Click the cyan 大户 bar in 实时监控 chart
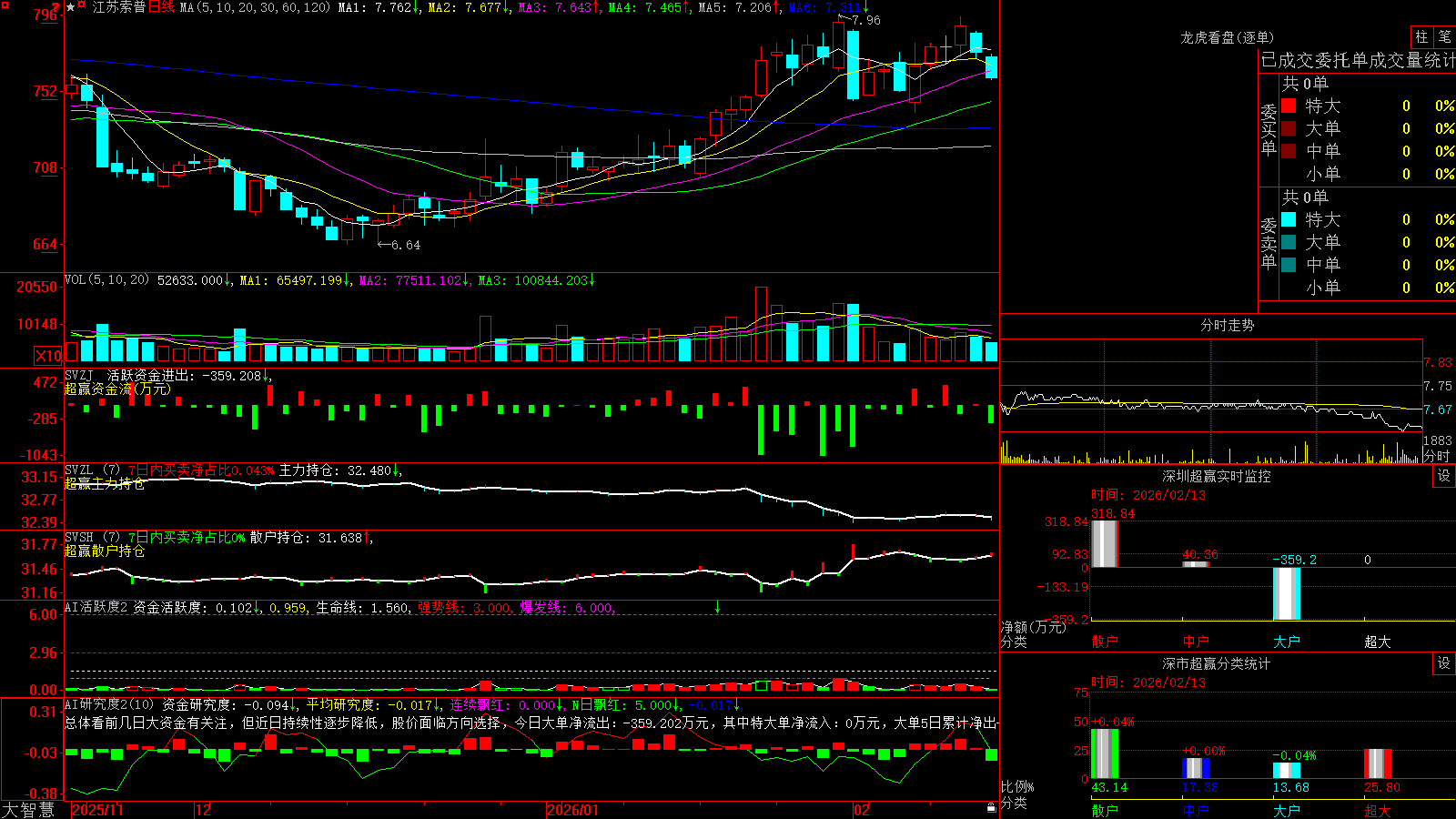 tap(1286, 593)
